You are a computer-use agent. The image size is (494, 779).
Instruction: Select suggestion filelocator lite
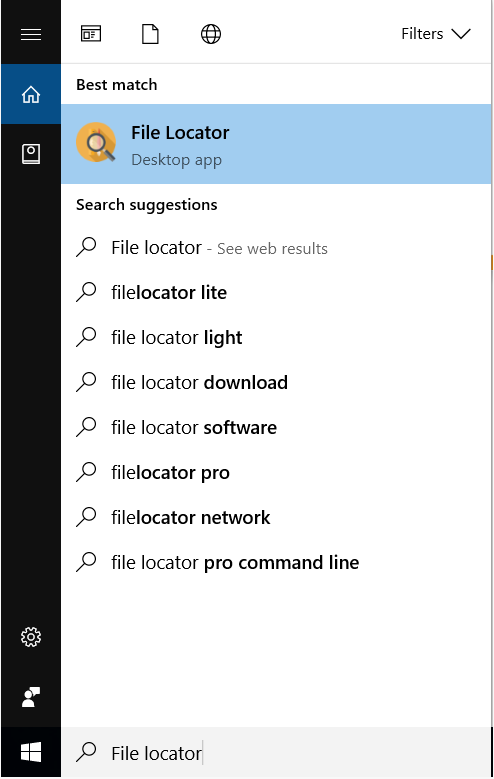[x=276, y=292]
